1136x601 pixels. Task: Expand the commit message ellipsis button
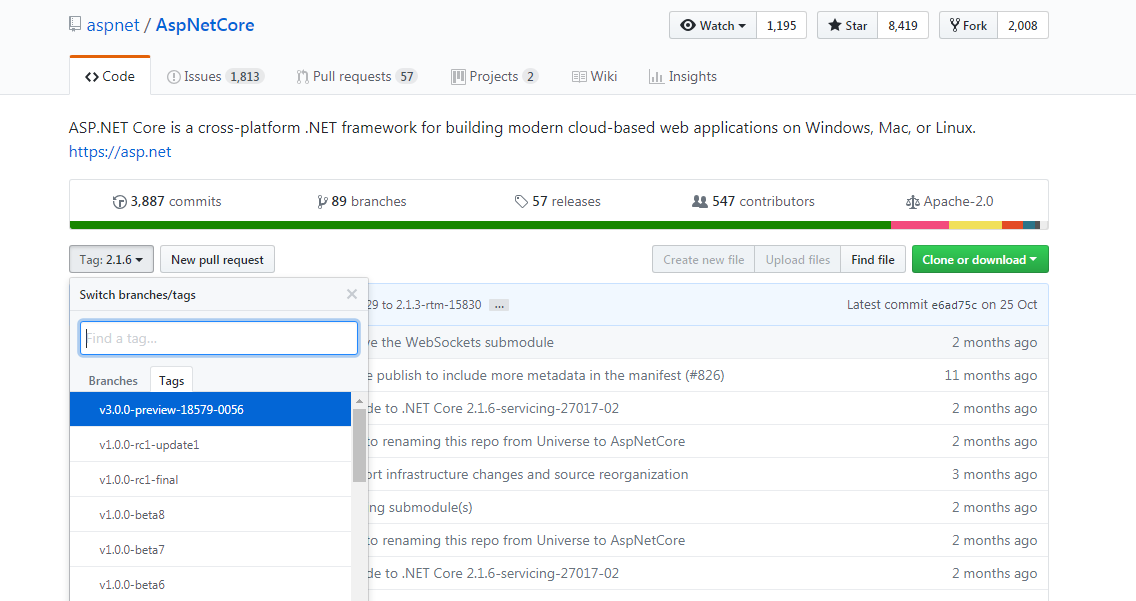(498, 306)
